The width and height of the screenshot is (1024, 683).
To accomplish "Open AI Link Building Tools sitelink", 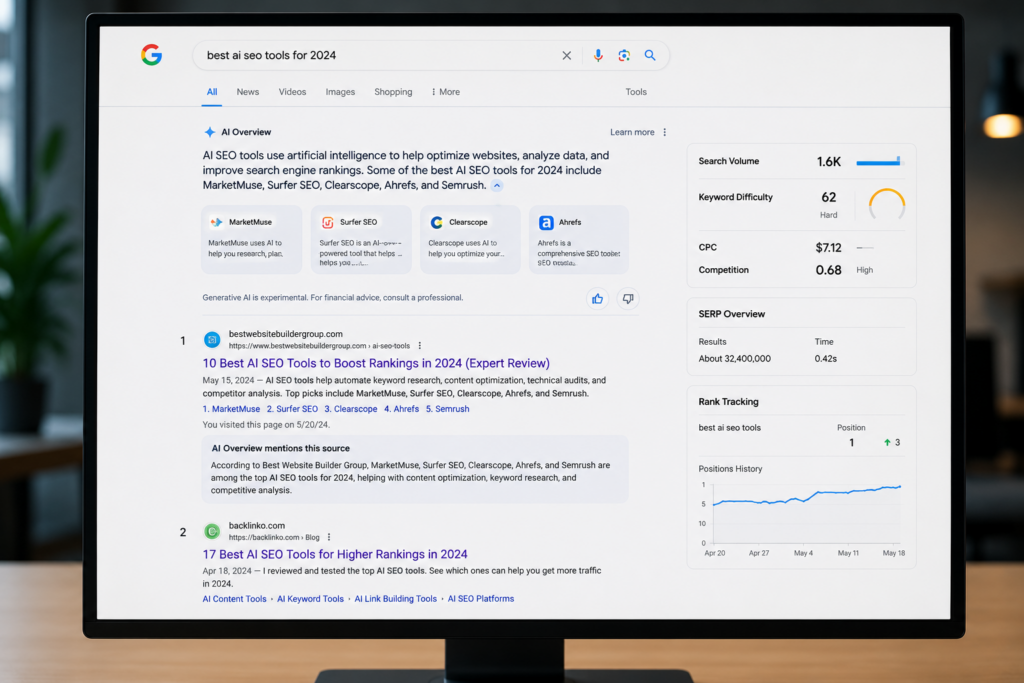I will 396,599.
